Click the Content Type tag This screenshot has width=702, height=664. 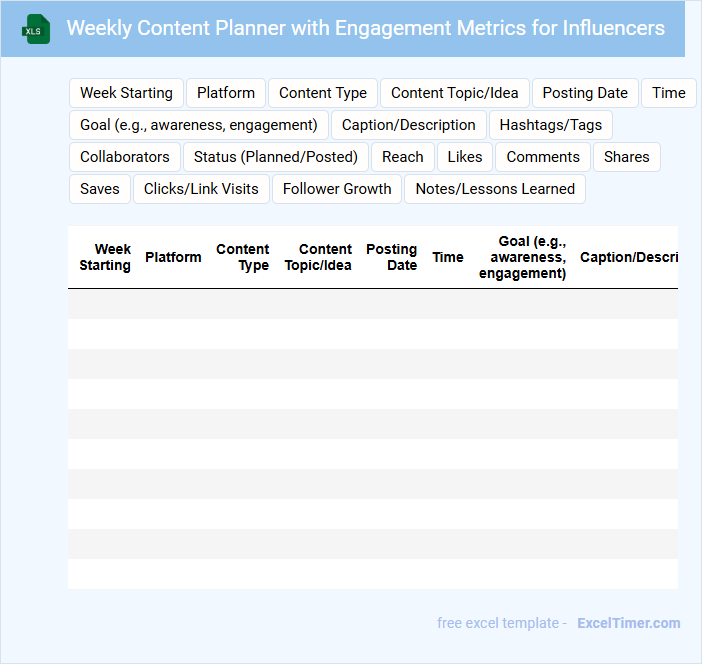pyautogui.click(x=323, y=93)
